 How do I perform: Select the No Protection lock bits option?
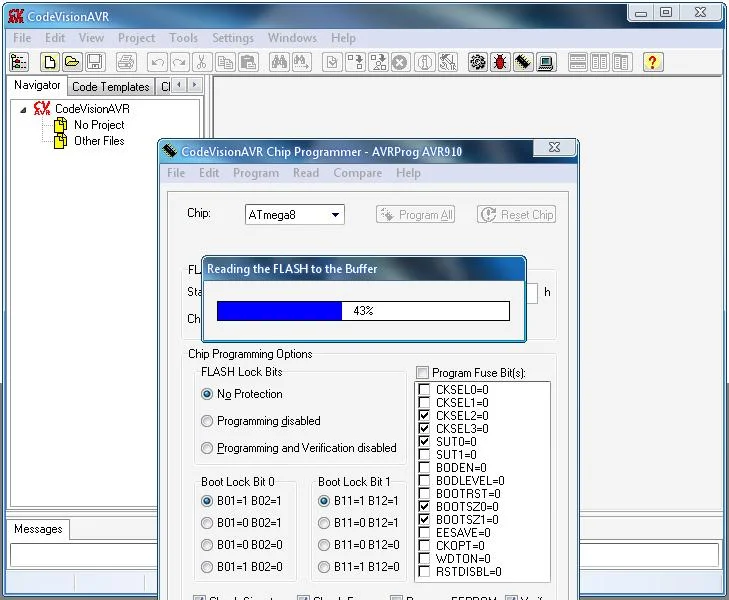pyautogui.click(x=207, y=394)
